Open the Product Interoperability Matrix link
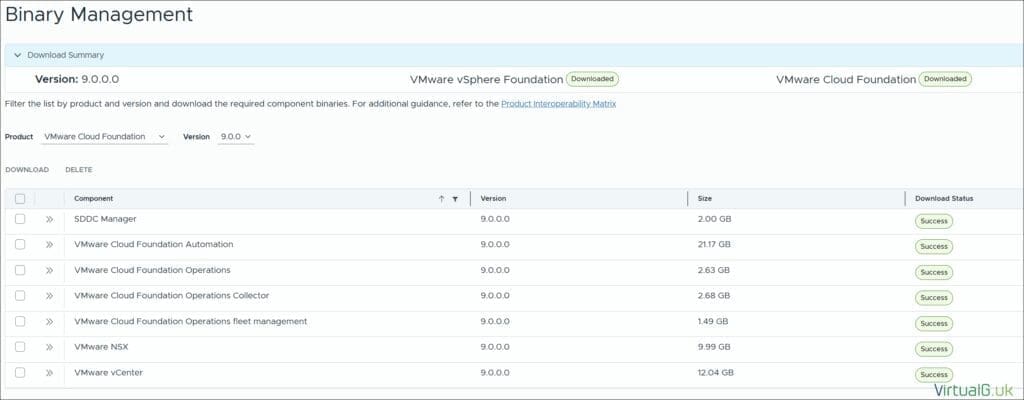This screenshot has height=400, width=1024. tap(558, 103)
